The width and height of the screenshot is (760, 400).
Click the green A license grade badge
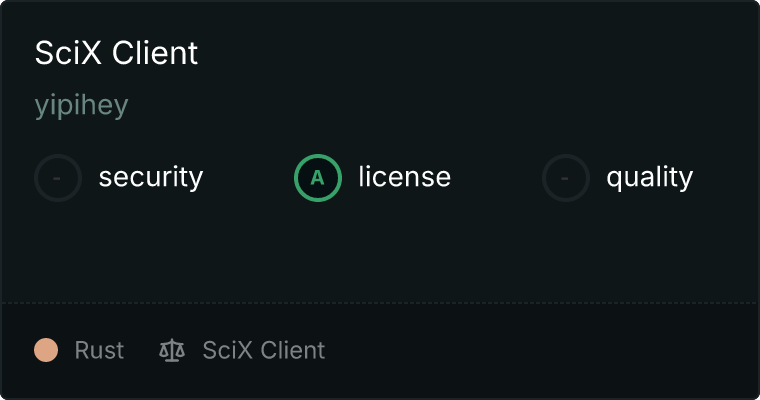click(318, 178)
